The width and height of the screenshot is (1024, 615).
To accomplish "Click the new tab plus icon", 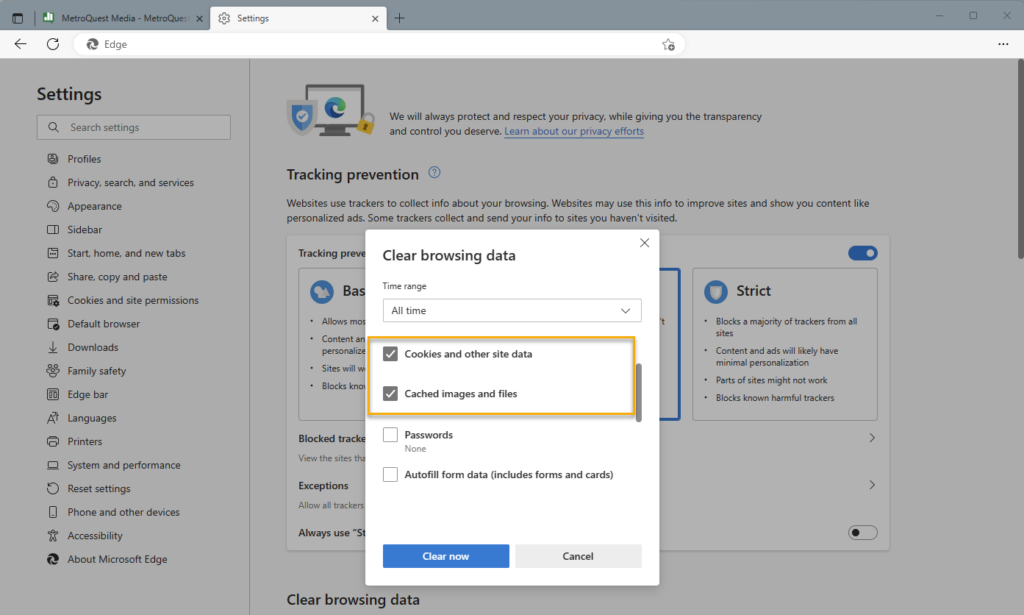I will point(400,18).
